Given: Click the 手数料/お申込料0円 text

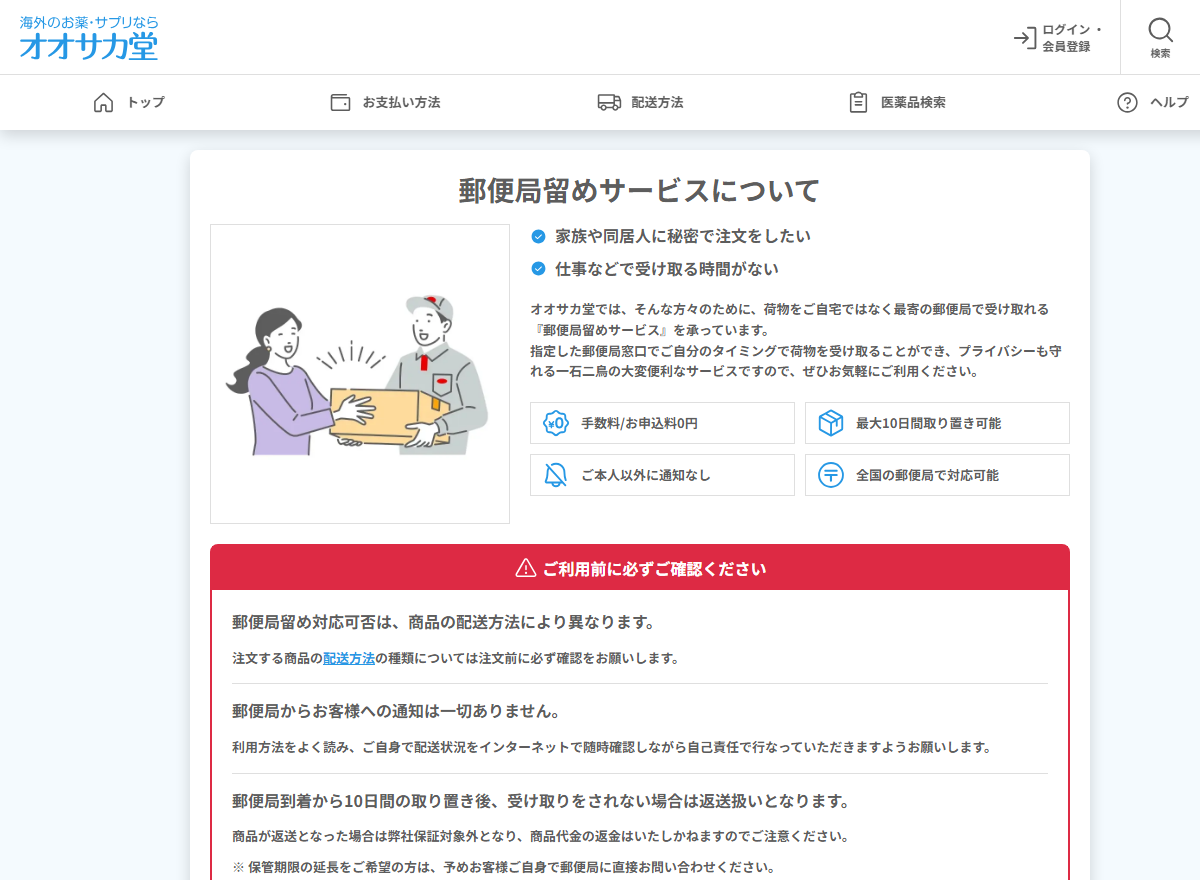Looking at the screenshot, I should tap(639, 423).
